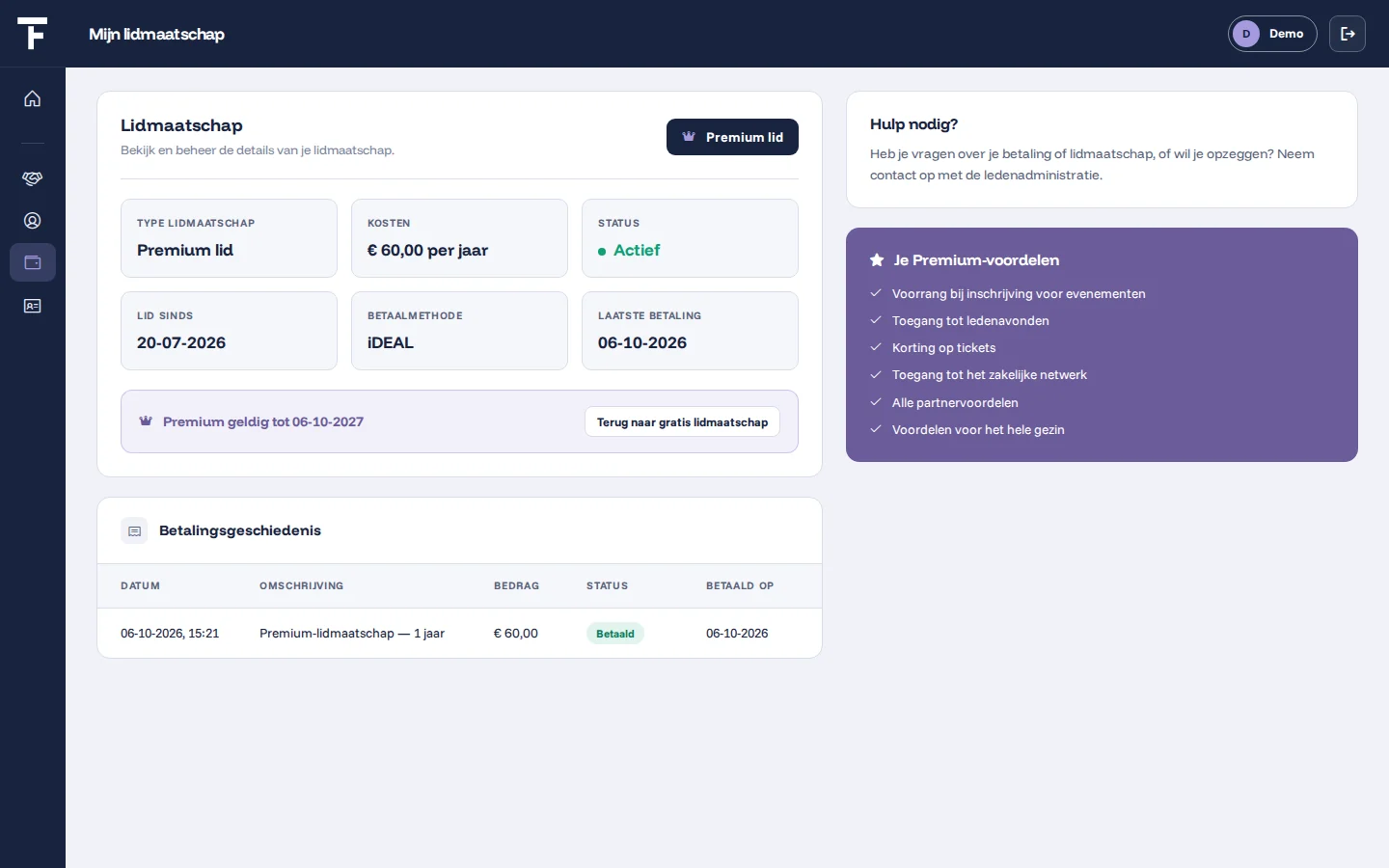Click the Lid sinds date 20-07-2026
This screenshot has height=868, width=1389.
click(181, 343)
